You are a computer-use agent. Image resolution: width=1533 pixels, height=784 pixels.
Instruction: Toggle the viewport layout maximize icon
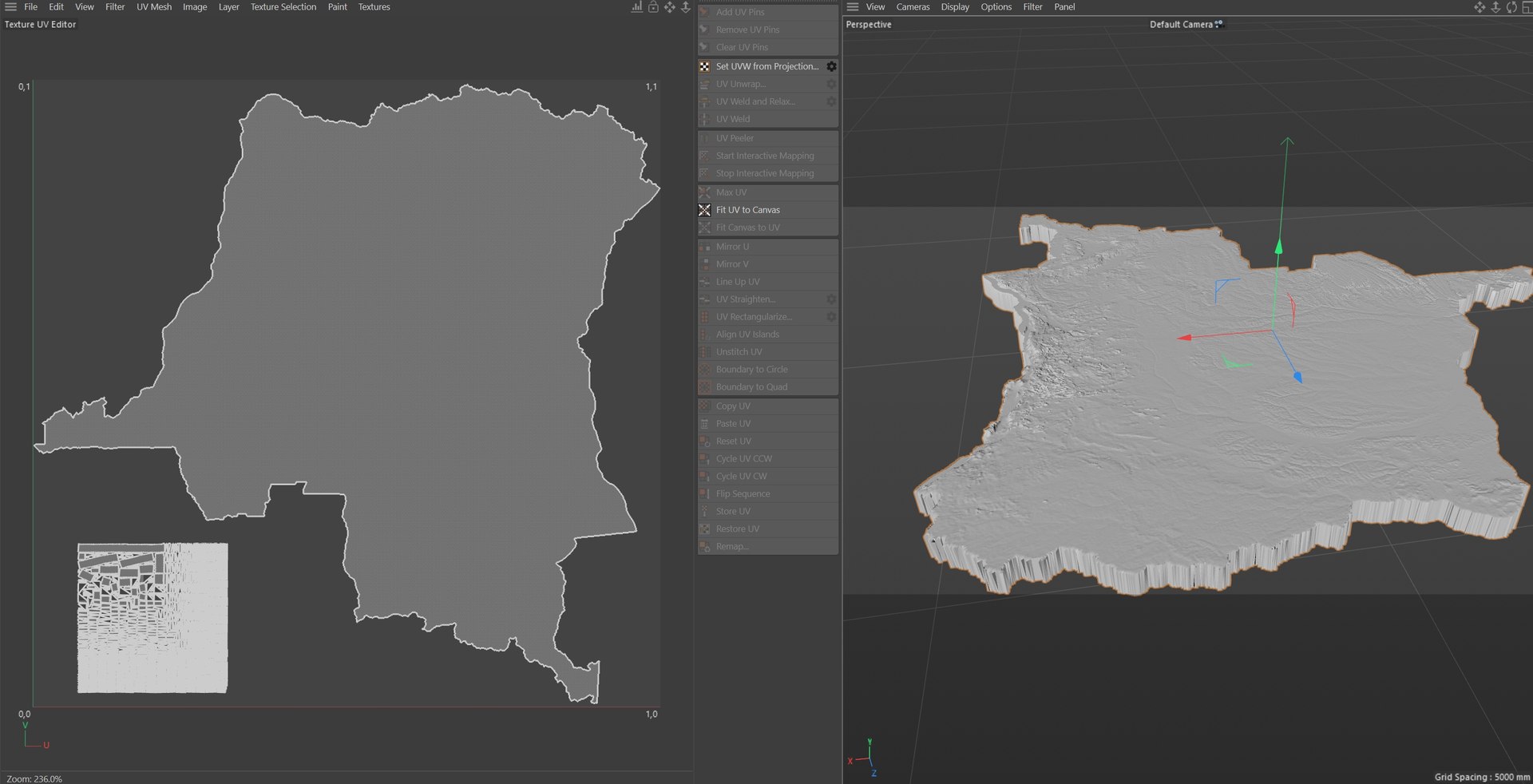click(x=1526, y=6)
